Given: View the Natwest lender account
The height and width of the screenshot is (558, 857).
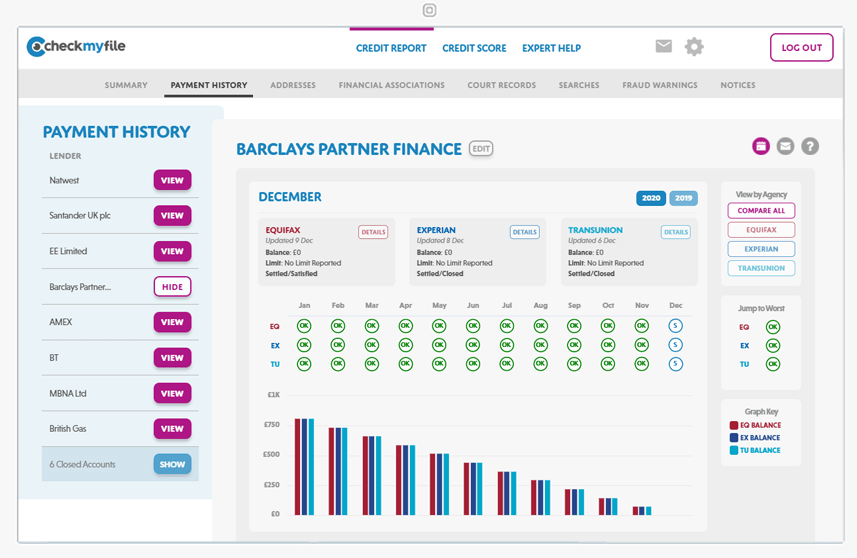Looking at the screenshot, I should click(x=172, y=180).
